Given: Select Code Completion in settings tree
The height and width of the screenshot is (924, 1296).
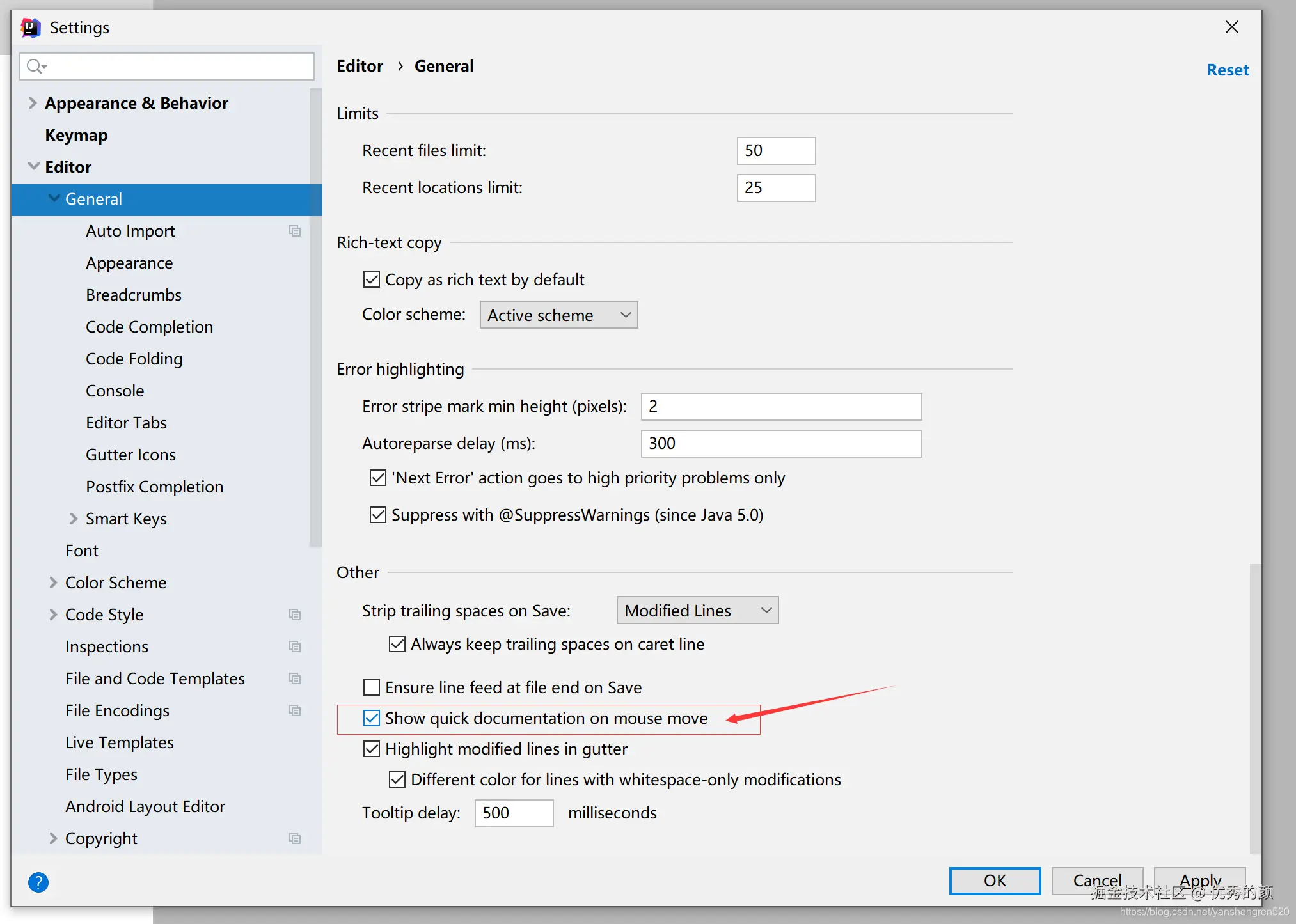Looking at the screenshot, I should pos(149,327).
